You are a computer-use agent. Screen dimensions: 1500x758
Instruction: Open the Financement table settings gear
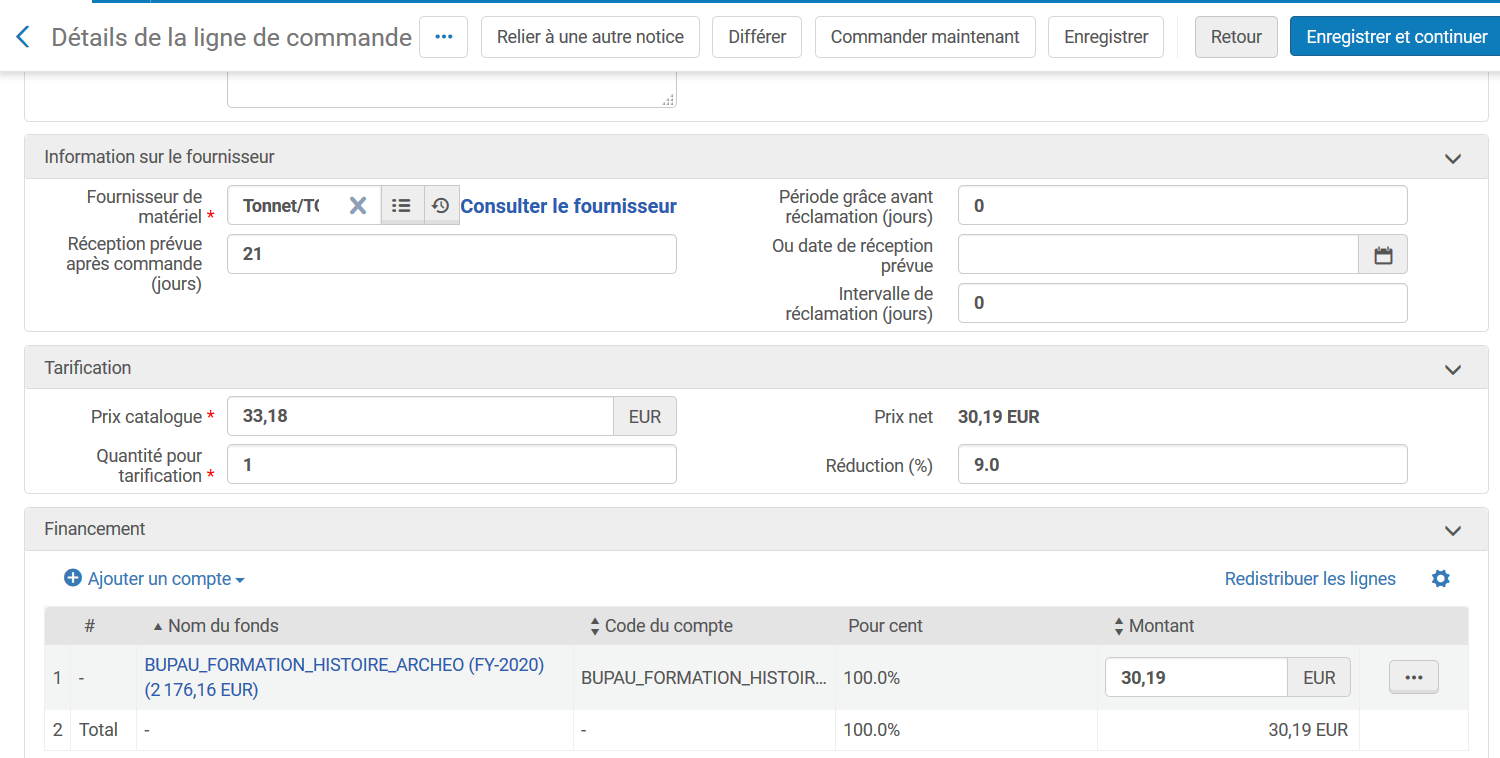click(x=1440, y=579)
